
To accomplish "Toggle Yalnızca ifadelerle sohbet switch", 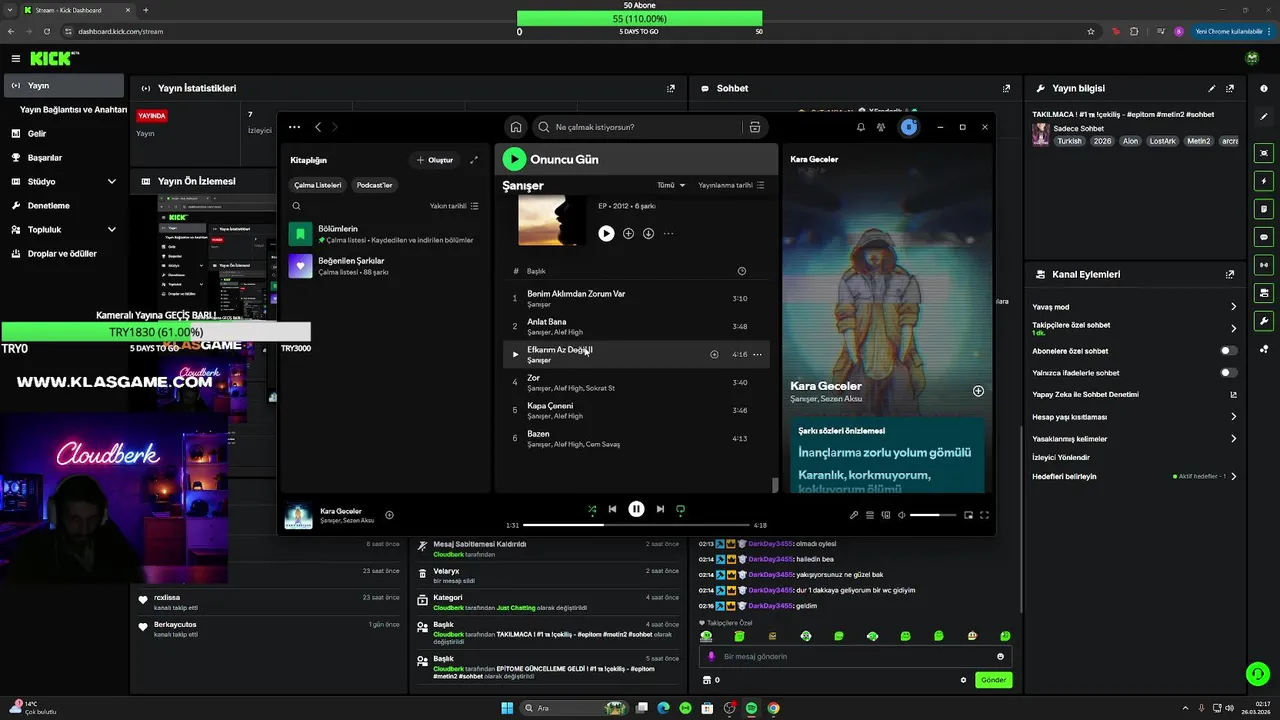I will pyautogui.click(x=1229, y=373).
